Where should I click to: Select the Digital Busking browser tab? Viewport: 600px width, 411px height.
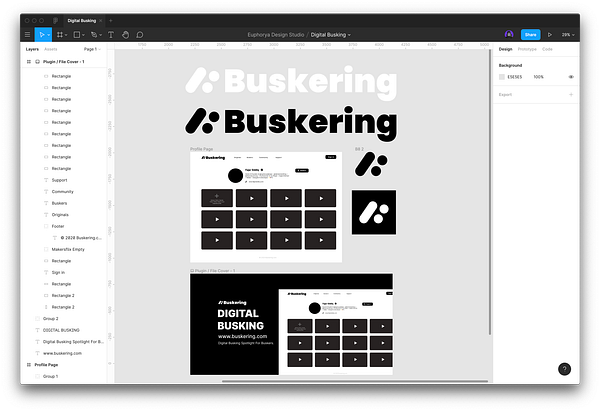point(82,21)
